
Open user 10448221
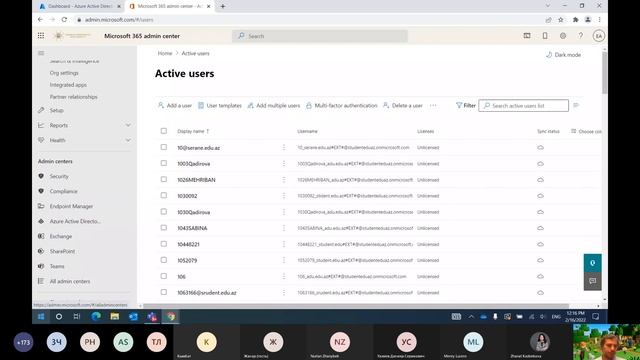pyautogui.click(x=188, y=244)
